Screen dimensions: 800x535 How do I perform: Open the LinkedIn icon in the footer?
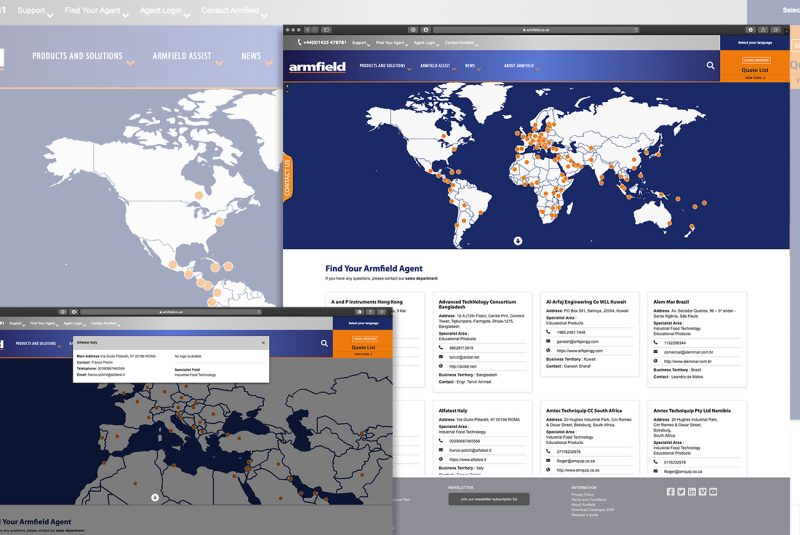692,491
